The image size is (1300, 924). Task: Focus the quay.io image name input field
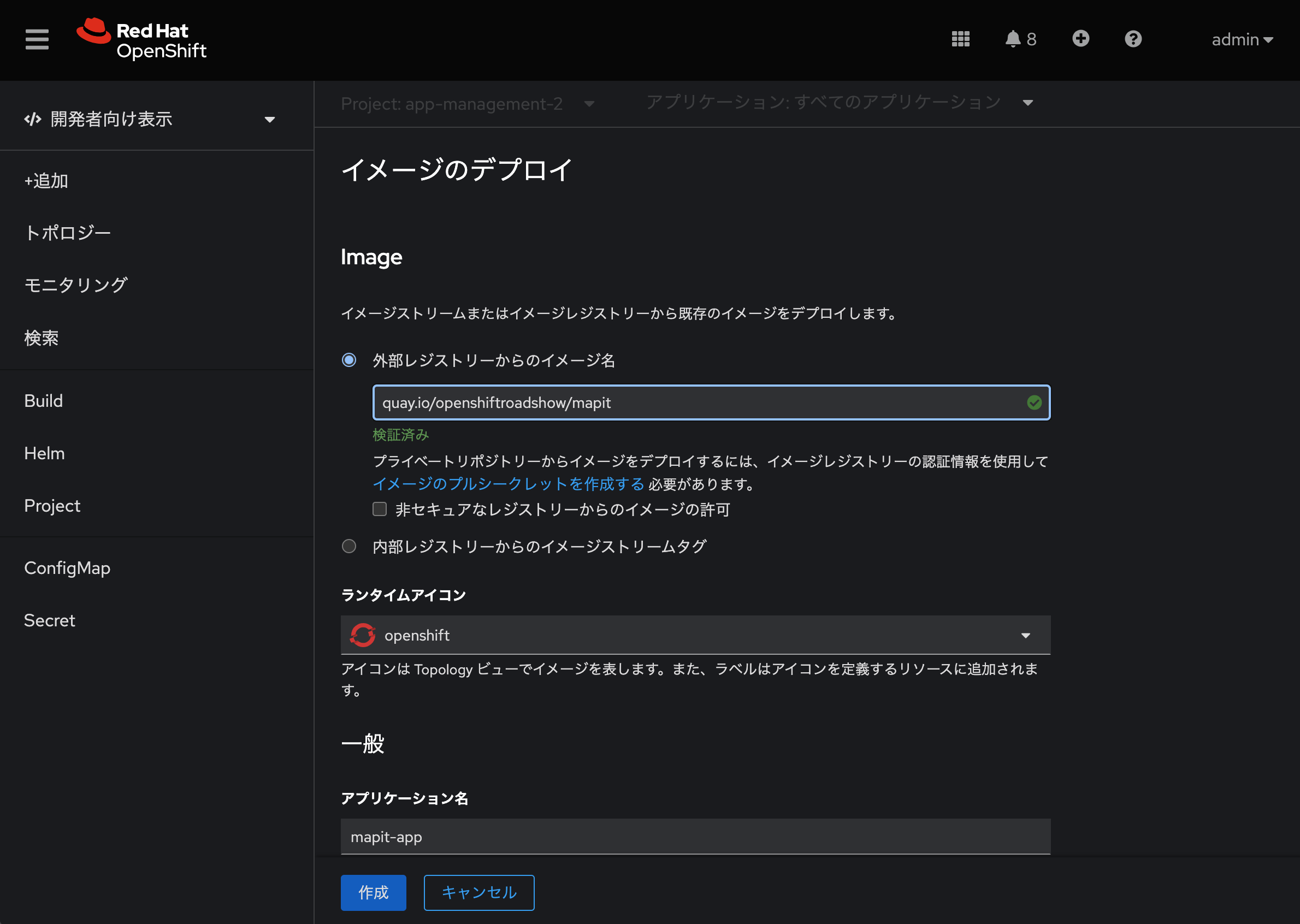coord(711,402)
